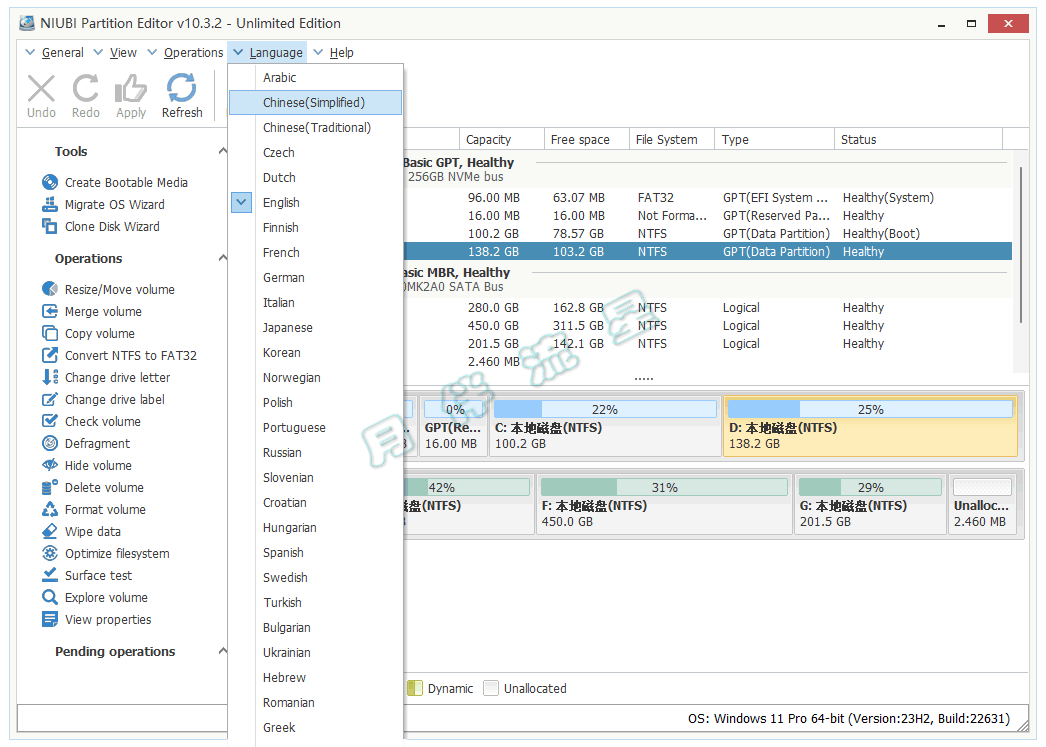Select the 96.00 MB FAT32 partition row
This screenshot has height=747, width=1046.
pyautogui.click(x=708, y=197)
